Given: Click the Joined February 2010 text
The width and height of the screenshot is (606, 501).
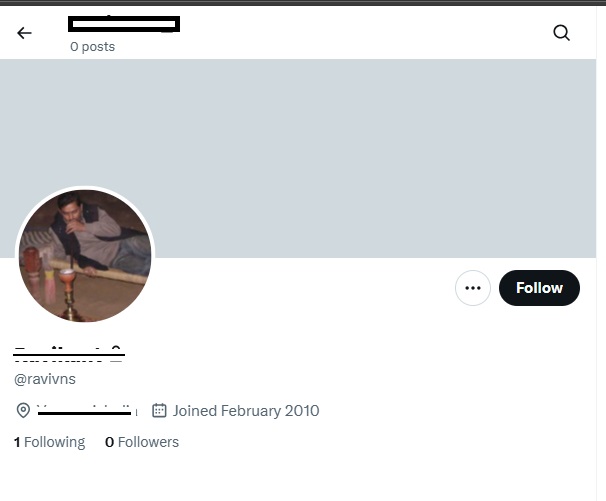Looking at the screenshot, I should pyautogui.click(x=246, y=410).
